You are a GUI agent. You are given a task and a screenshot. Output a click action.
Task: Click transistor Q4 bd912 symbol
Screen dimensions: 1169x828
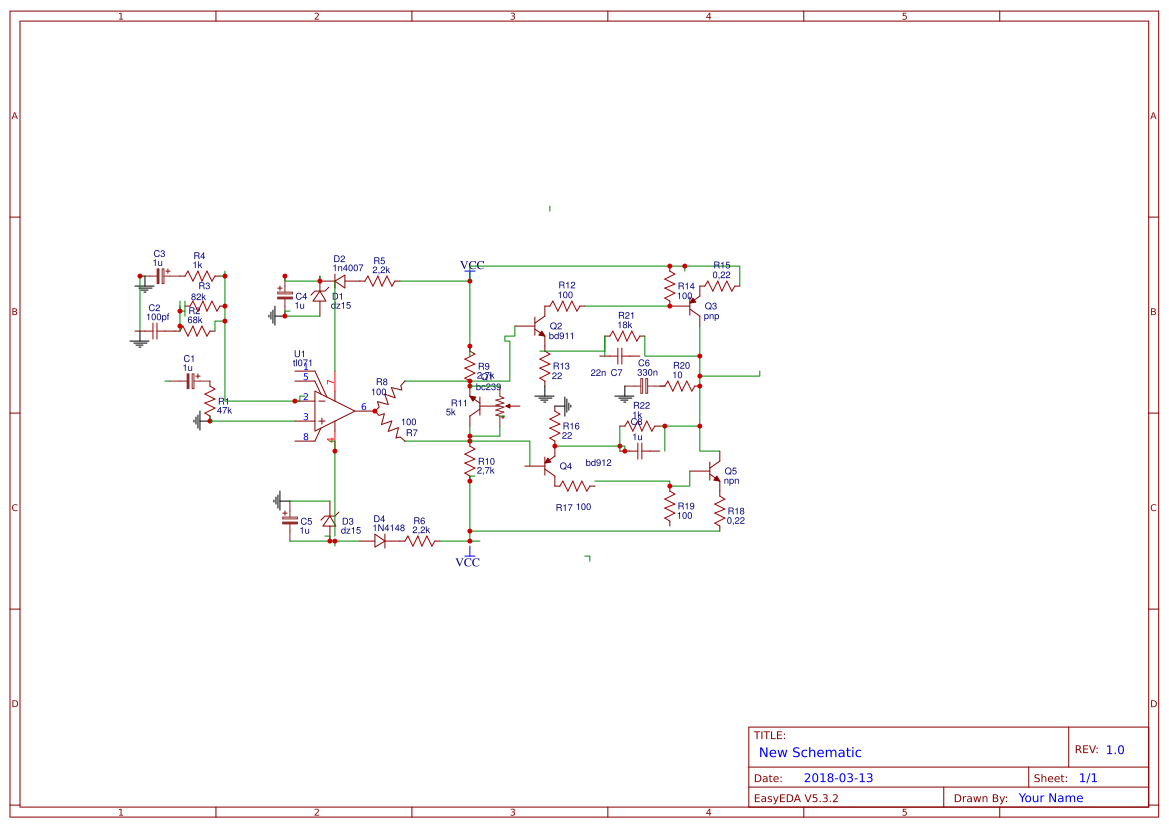tap(546, 464)
